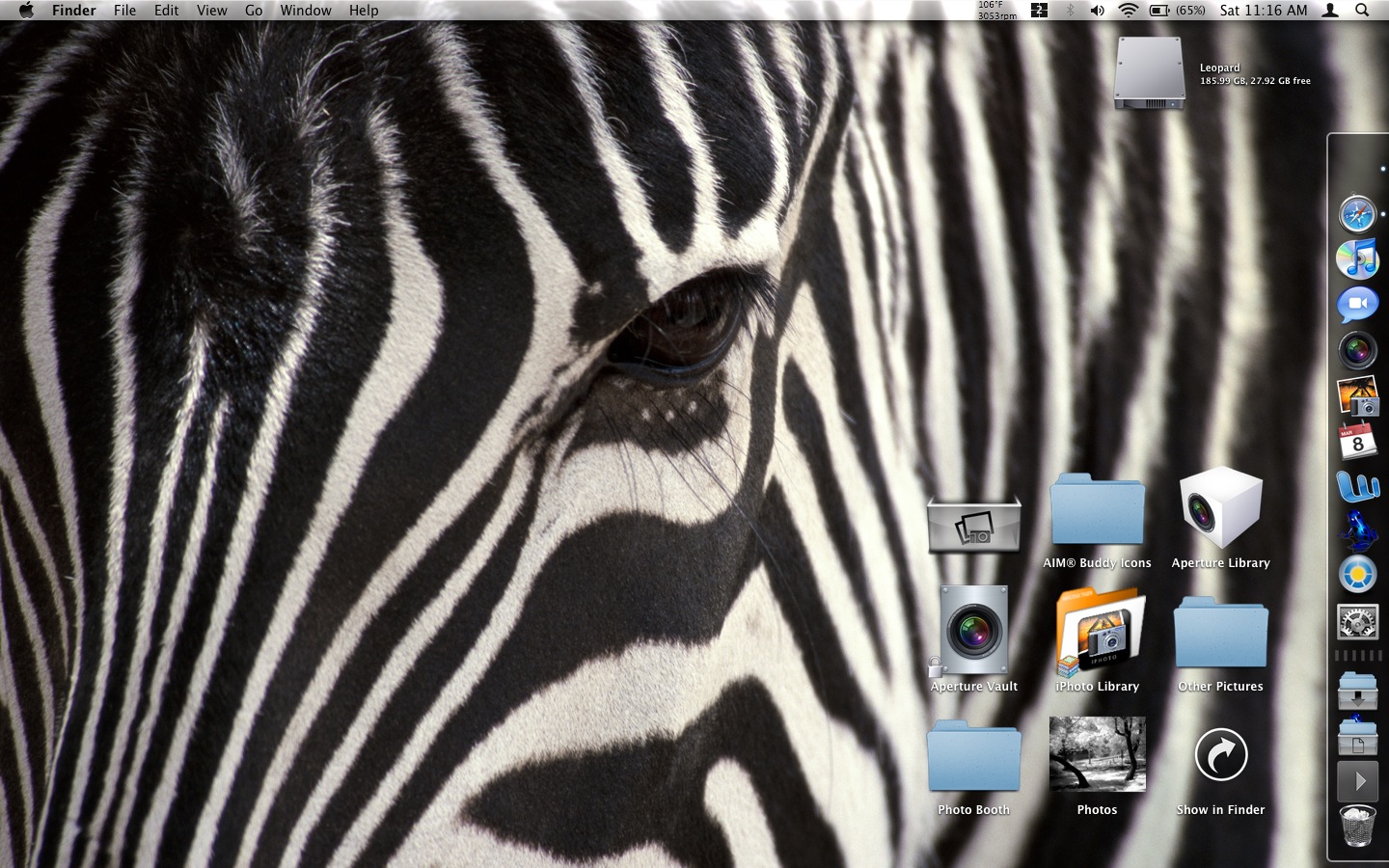Viewport: 1389px width, 868px height.
Task: Open the Bluetooth status menu
Action: click(x=1070, y=11)
